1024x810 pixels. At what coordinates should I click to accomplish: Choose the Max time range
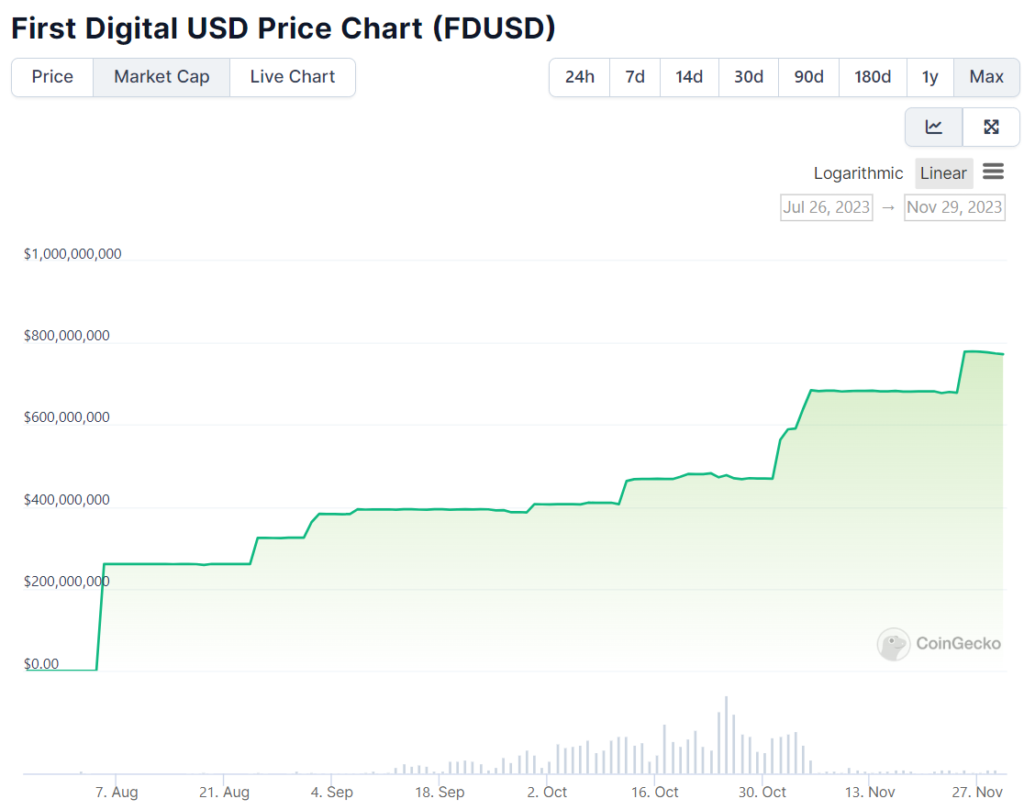986,77
